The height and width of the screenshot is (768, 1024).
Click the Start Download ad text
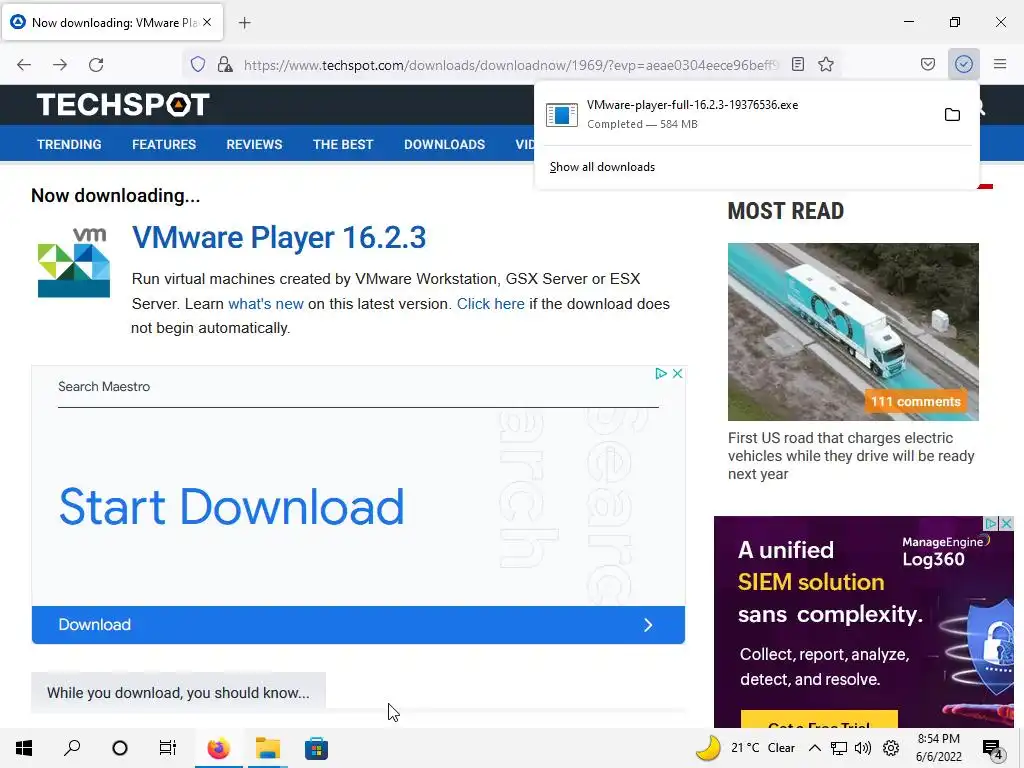pyautogui.click(x=232, y=507)
